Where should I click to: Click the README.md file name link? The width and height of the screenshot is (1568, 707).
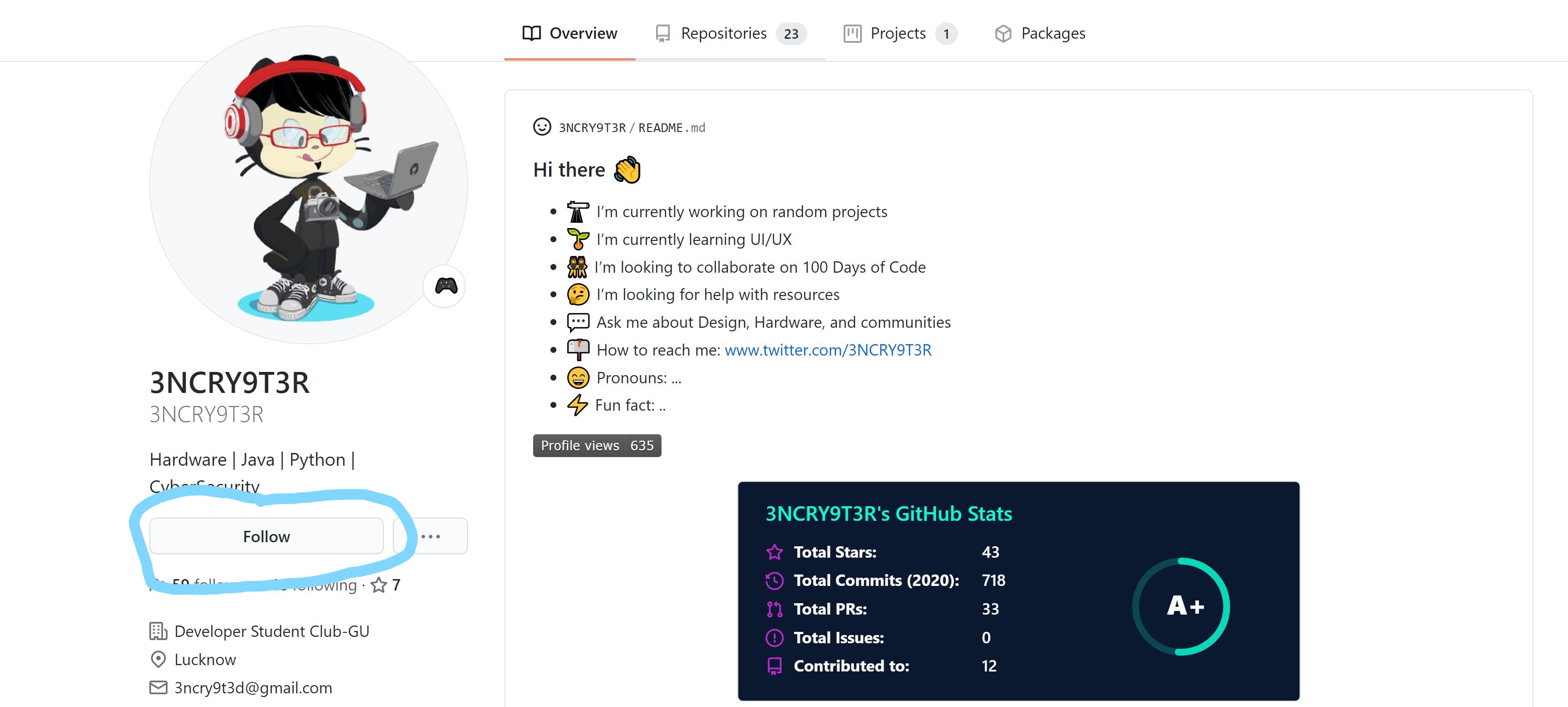point(672,128)
